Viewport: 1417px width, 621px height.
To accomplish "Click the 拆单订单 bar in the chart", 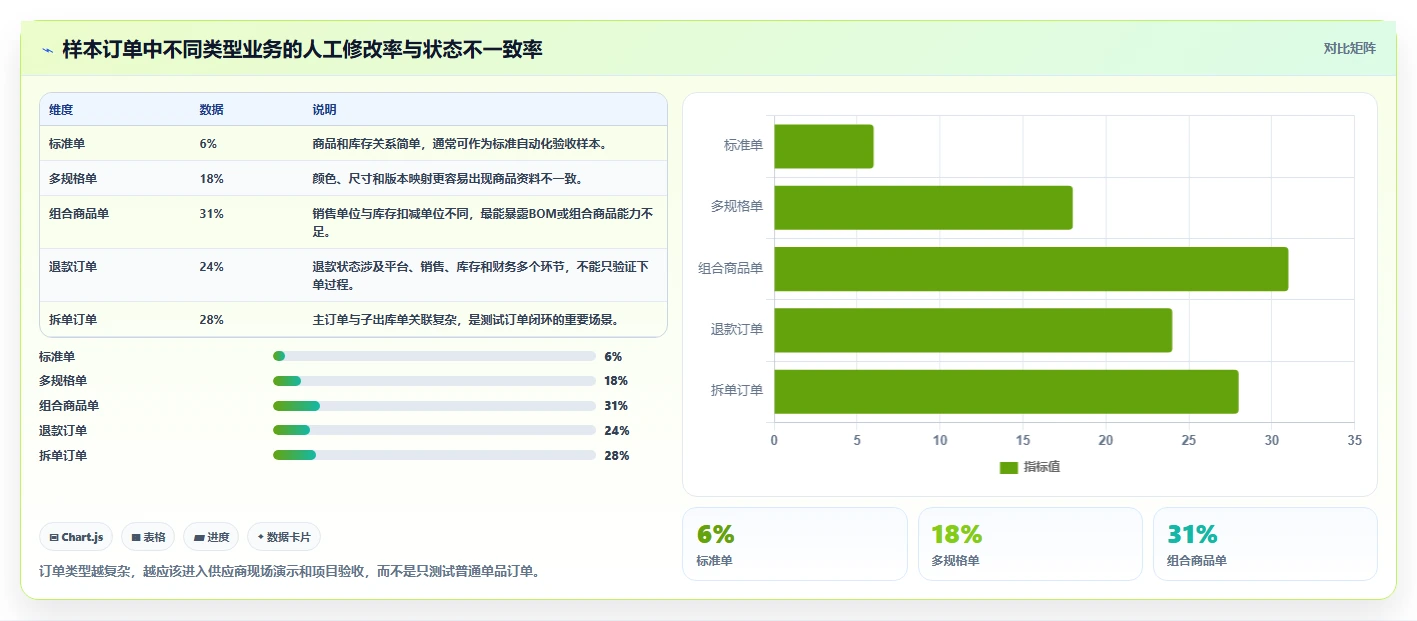I will pyautogui.click(x=1006, y=392).
